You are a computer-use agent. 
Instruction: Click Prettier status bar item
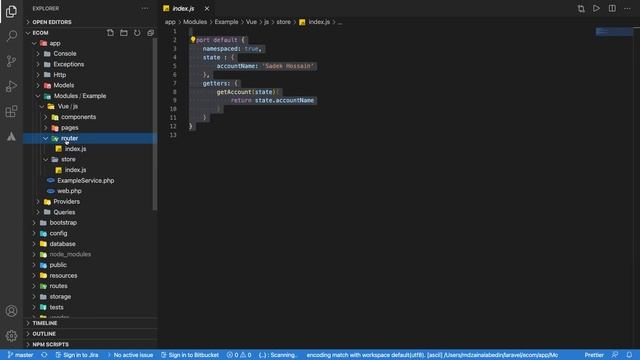pyautogui.click(x=594, y=355)
